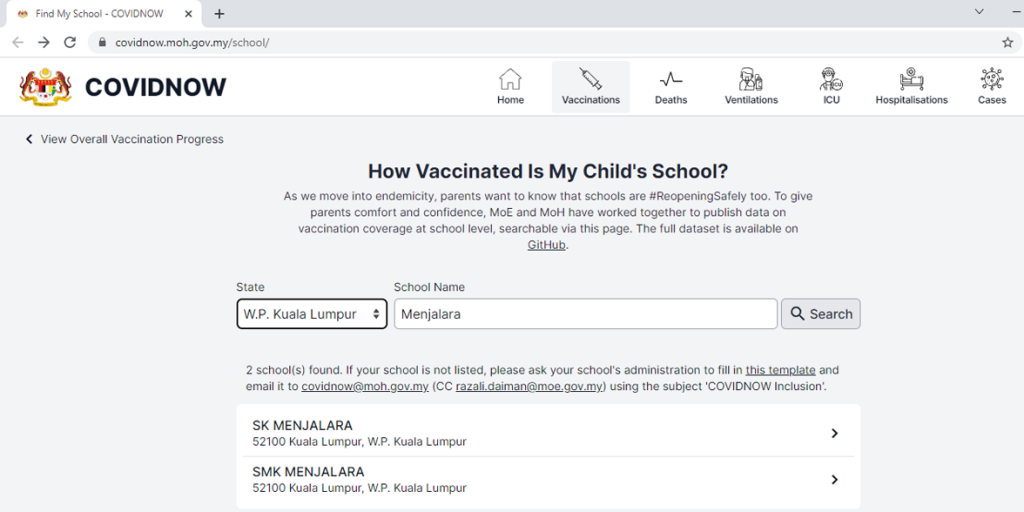Bookmark this page with the star icon

pos(1008,42)
